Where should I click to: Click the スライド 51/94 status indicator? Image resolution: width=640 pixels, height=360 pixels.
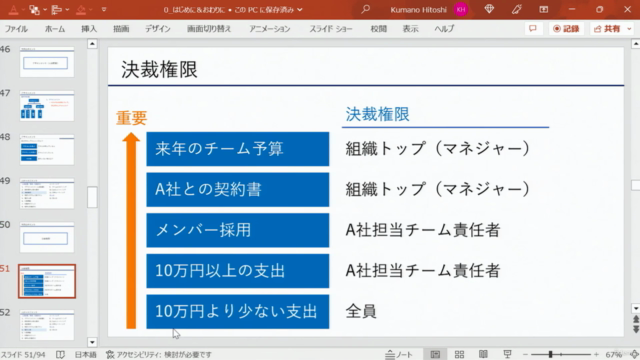click(x=23, y=354)
